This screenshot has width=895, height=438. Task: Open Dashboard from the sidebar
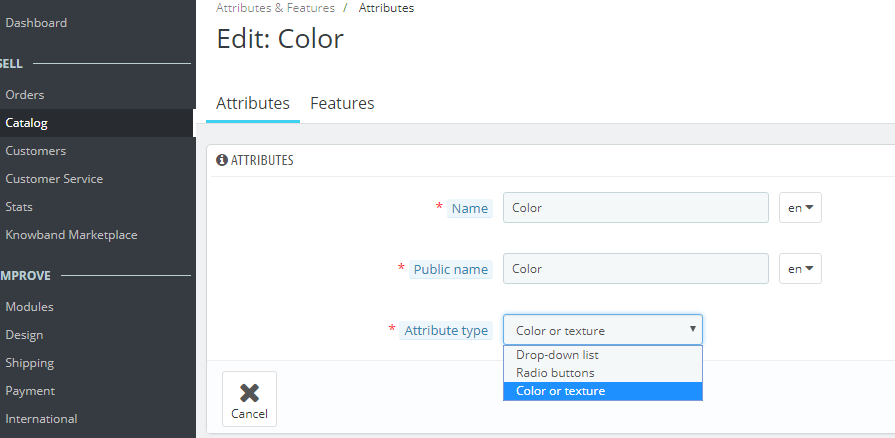coord(36,23)
